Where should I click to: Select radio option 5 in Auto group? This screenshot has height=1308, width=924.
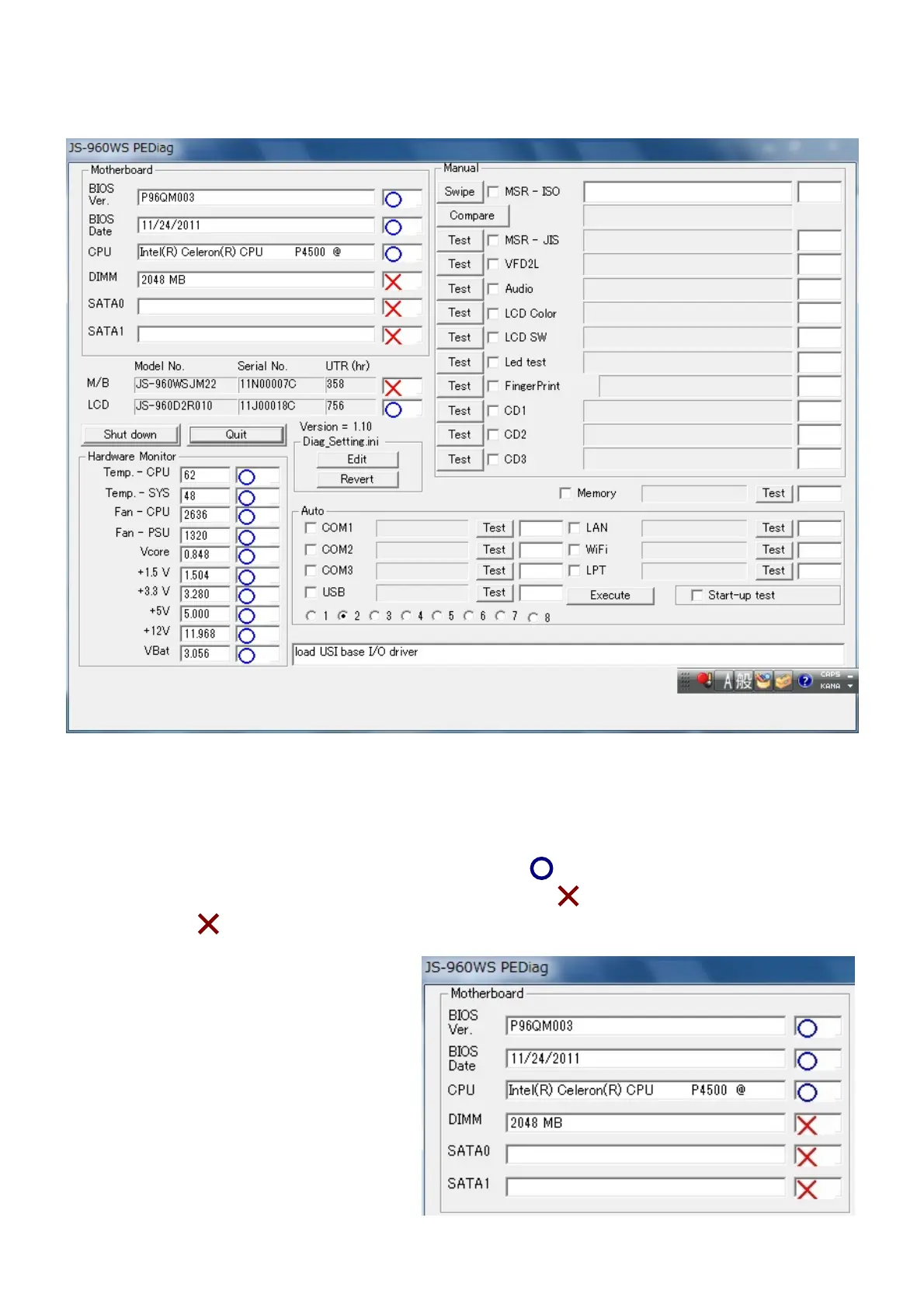pos(437,616)
